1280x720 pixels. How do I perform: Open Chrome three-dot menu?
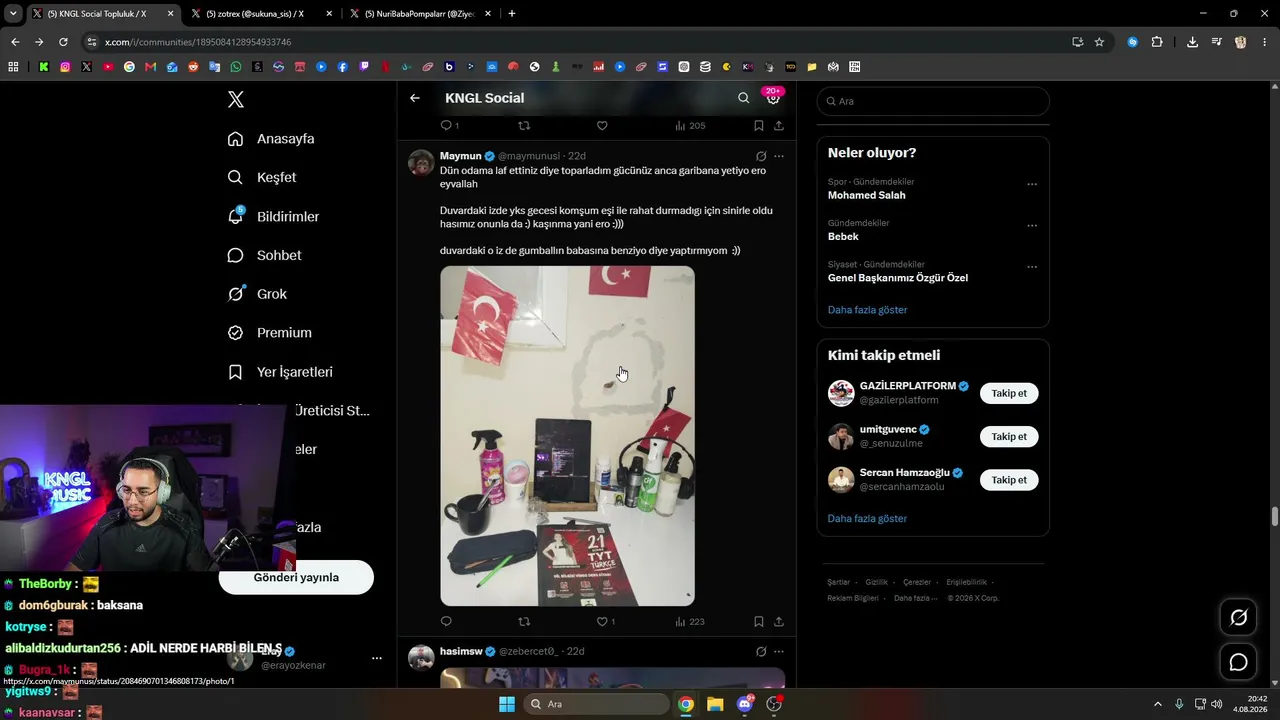coord(1265,42)
